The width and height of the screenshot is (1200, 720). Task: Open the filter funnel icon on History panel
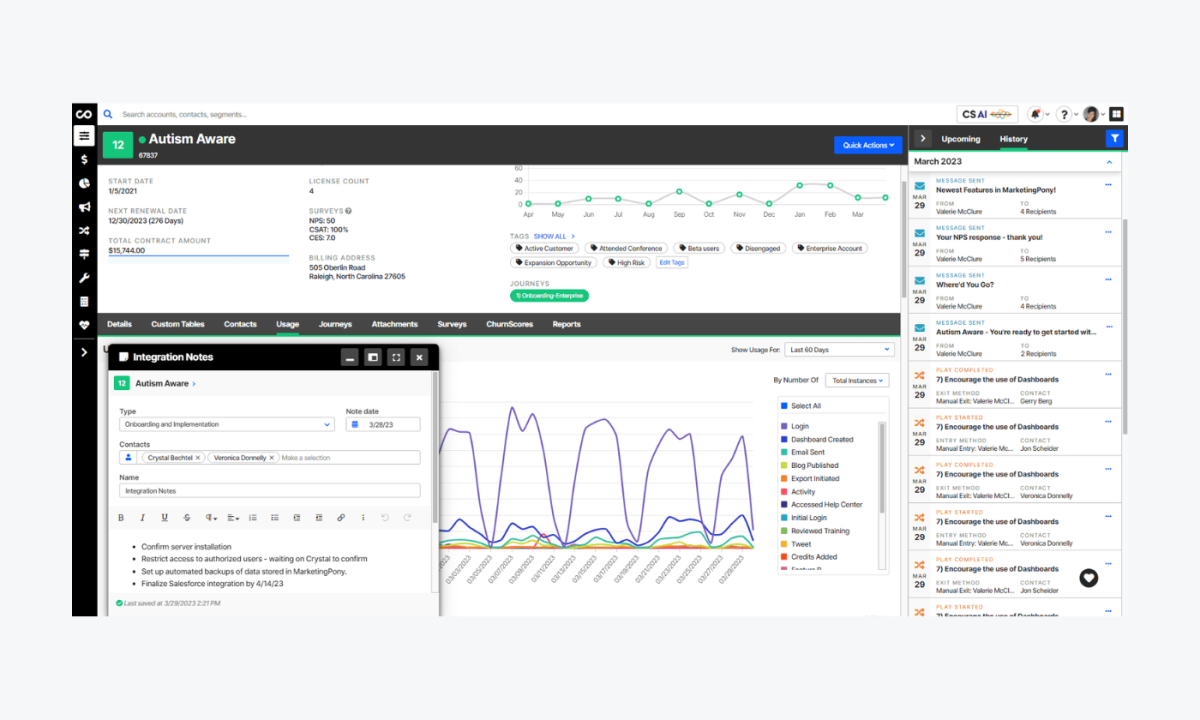(1114, 138)
